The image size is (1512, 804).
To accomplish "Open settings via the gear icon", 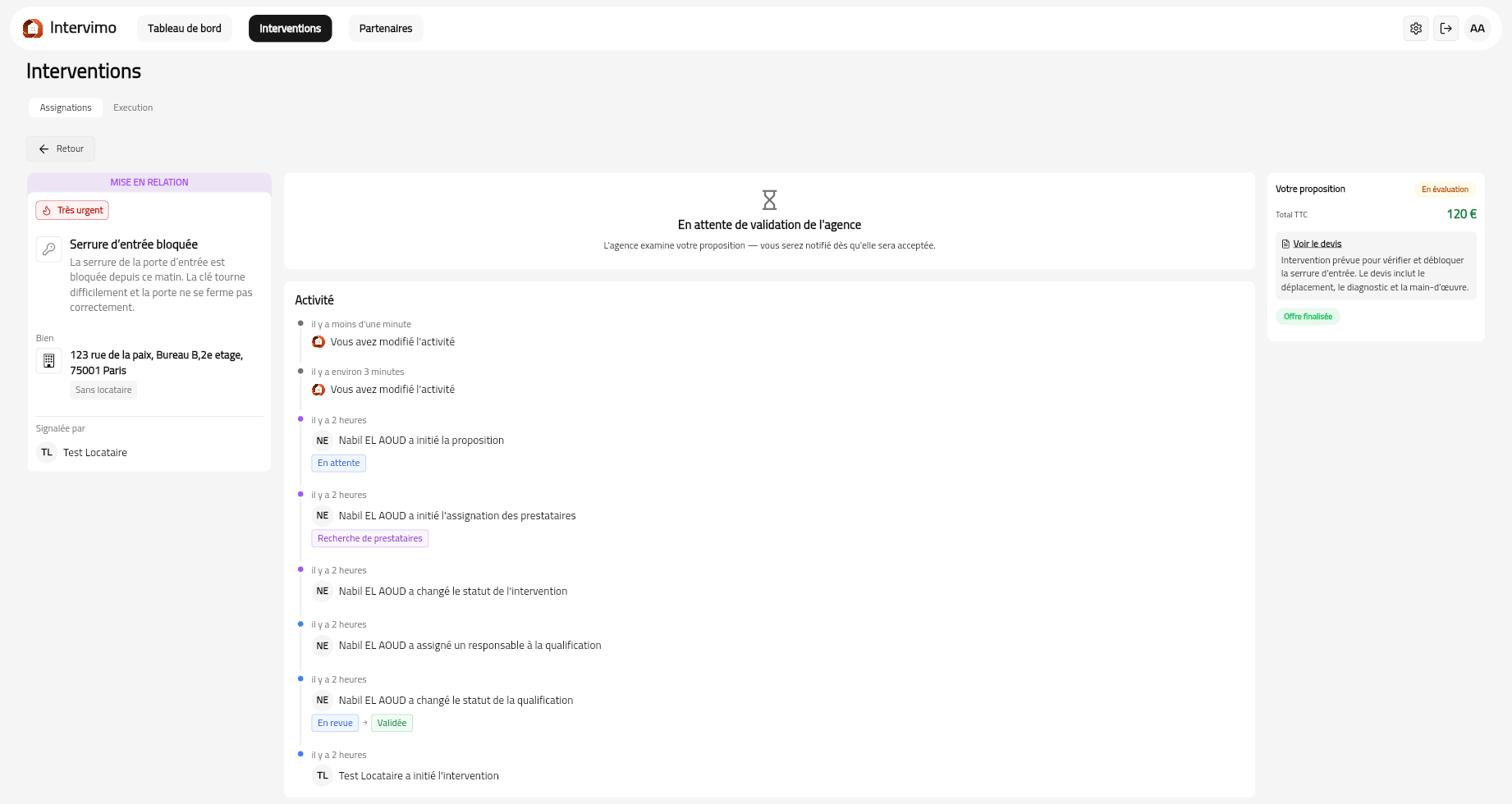I will (1416, 29).
